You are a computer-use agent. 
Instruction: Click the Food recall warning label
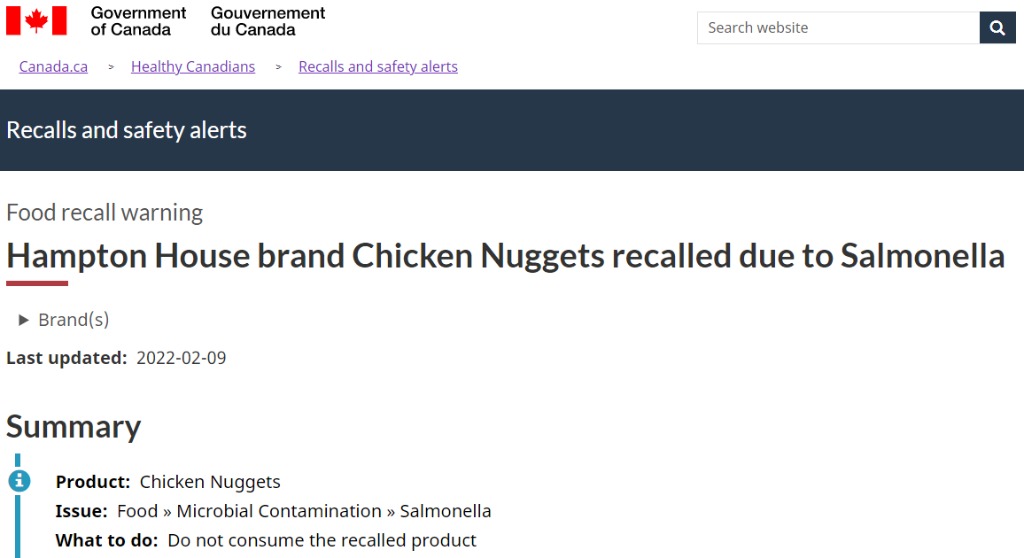click(x=105, y=212)
